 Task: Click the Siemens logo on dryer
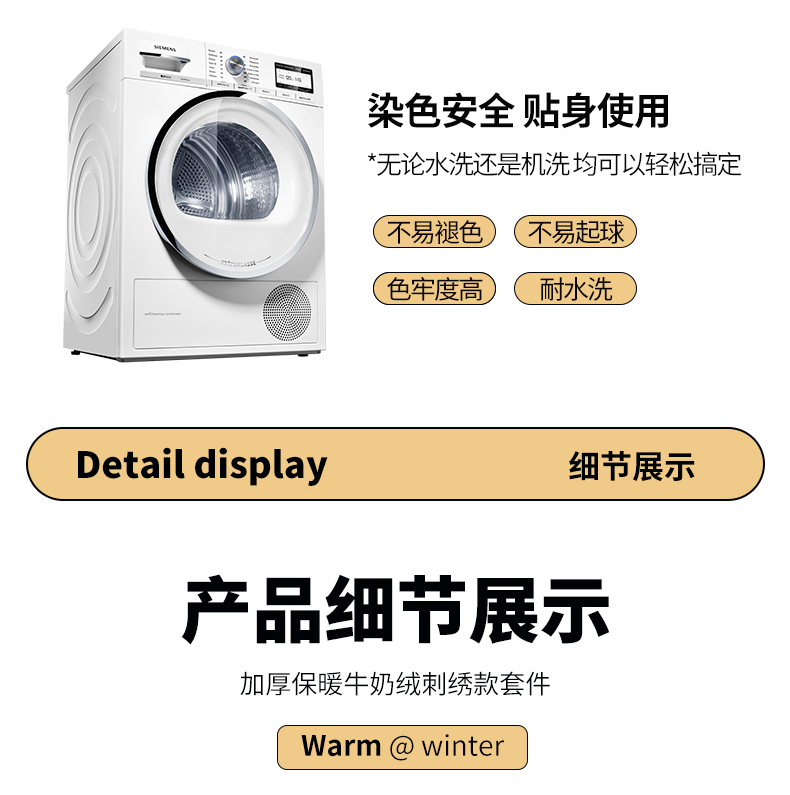(x=165, y=49)
